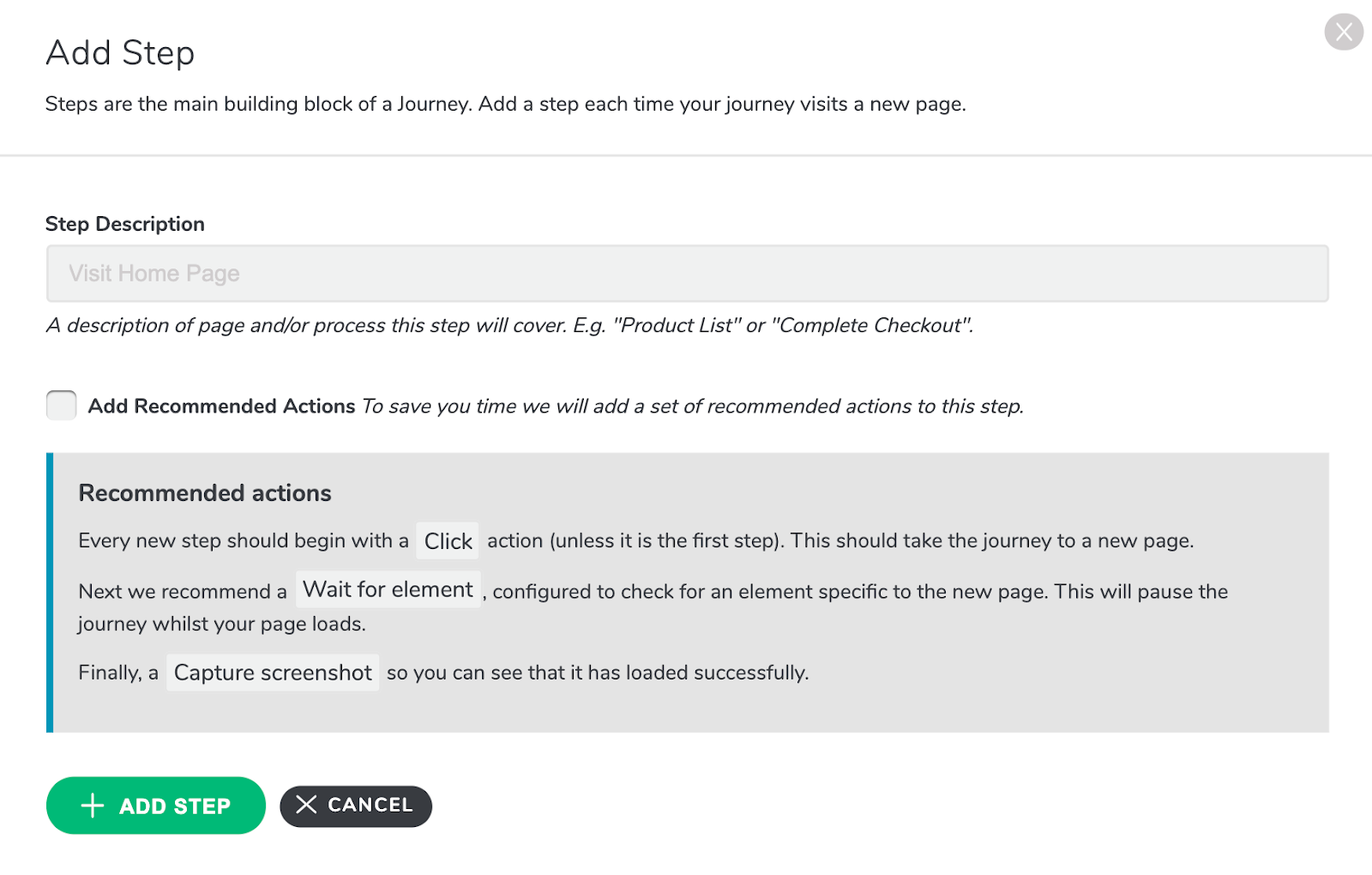
Task: Click the green ADD STEP button
Action: [x=155, y=806]
